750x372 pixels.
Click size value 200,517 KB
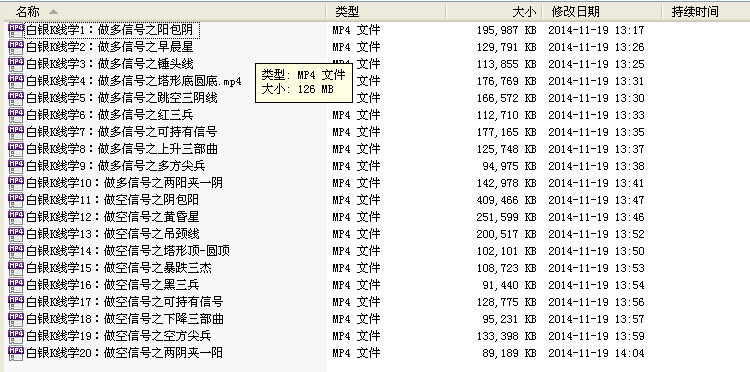(506, 234)
